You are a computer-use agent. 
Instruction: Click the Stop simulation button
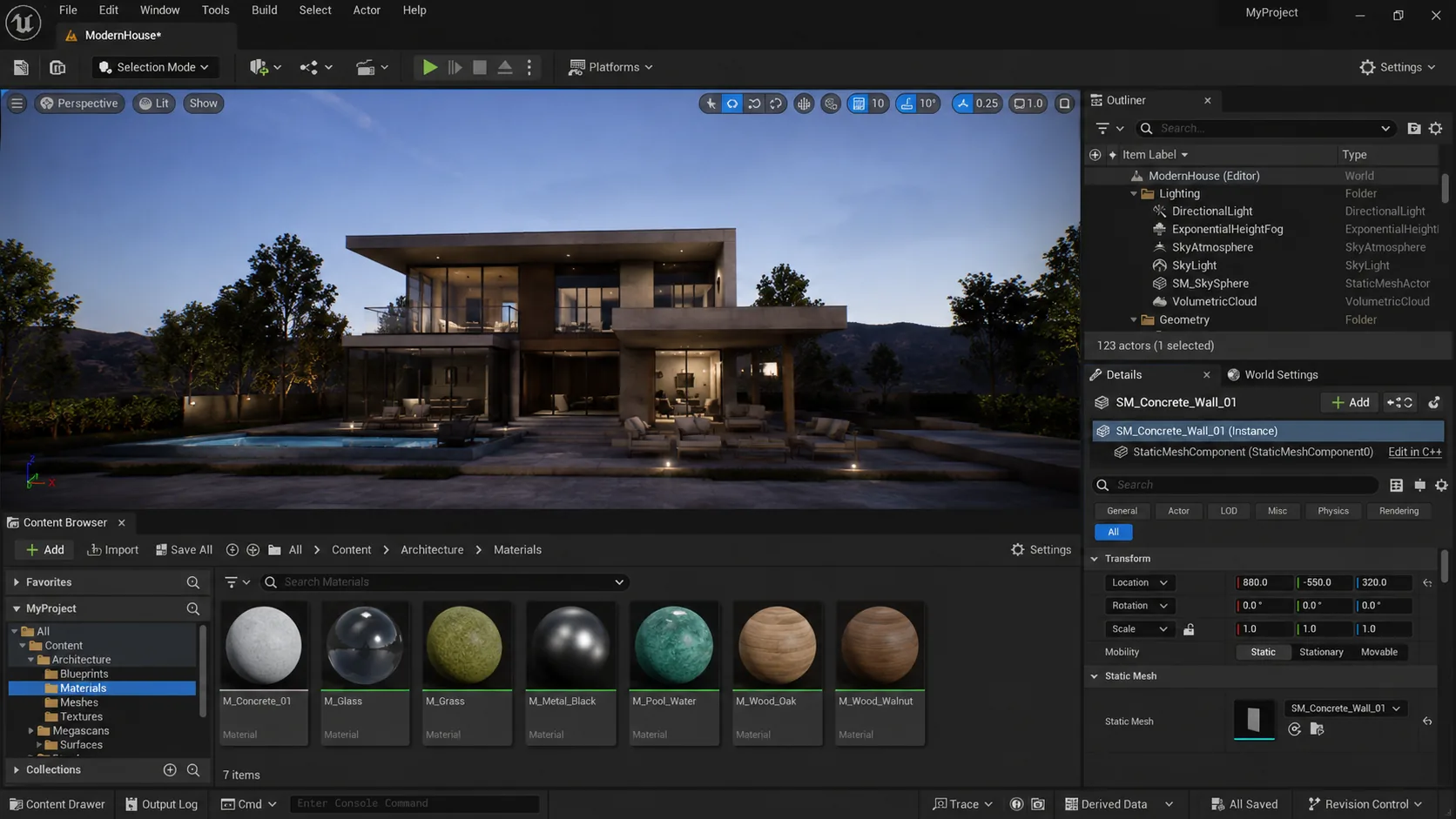tap(479, 67)
